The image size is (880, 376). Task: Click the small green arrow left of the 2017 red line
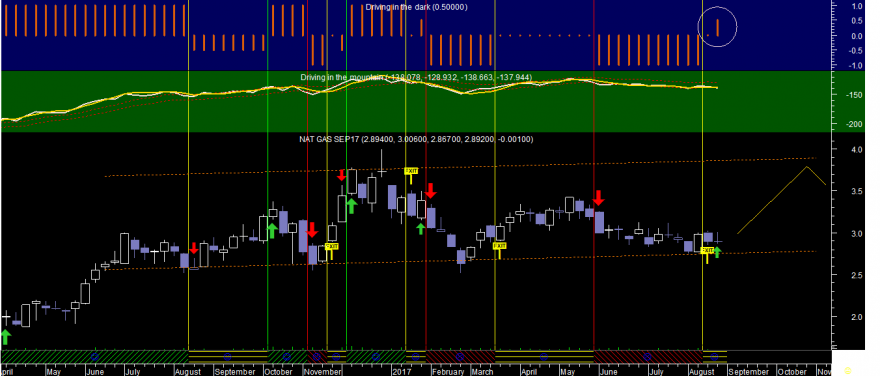pos(421,228)
